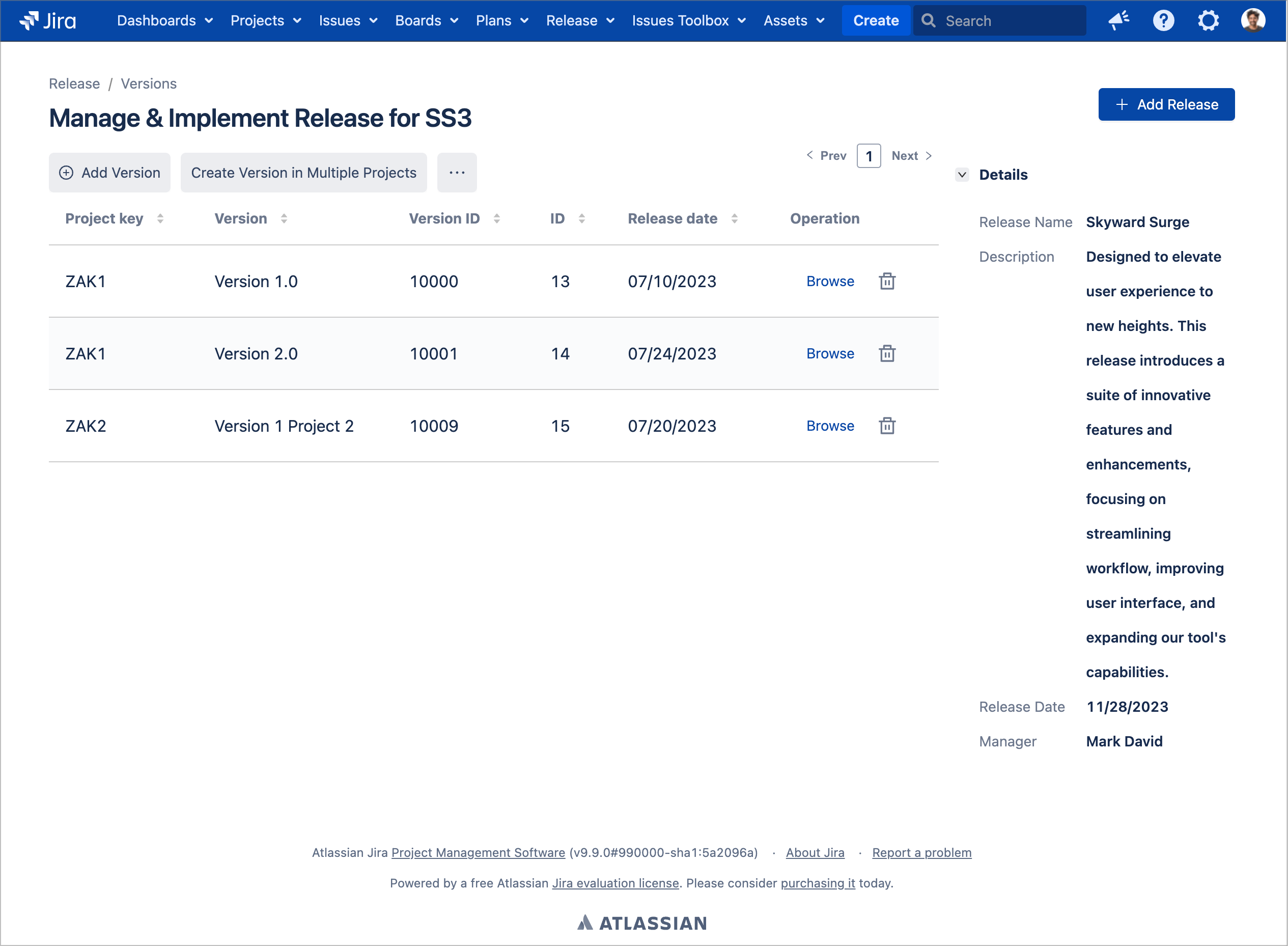Click Create Version in Multiple Projects

pyautogui.click(x=303, y=173)
